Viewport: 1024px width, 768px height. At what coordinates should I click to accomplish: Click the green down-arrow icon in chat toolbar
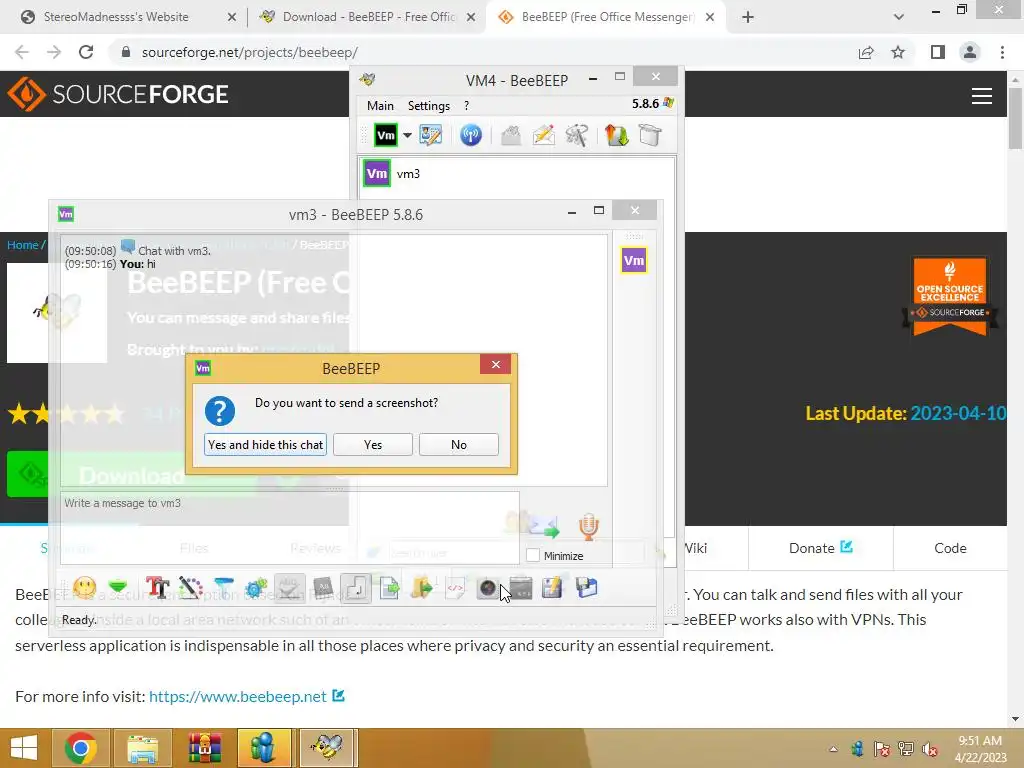(x=118, y=588)
